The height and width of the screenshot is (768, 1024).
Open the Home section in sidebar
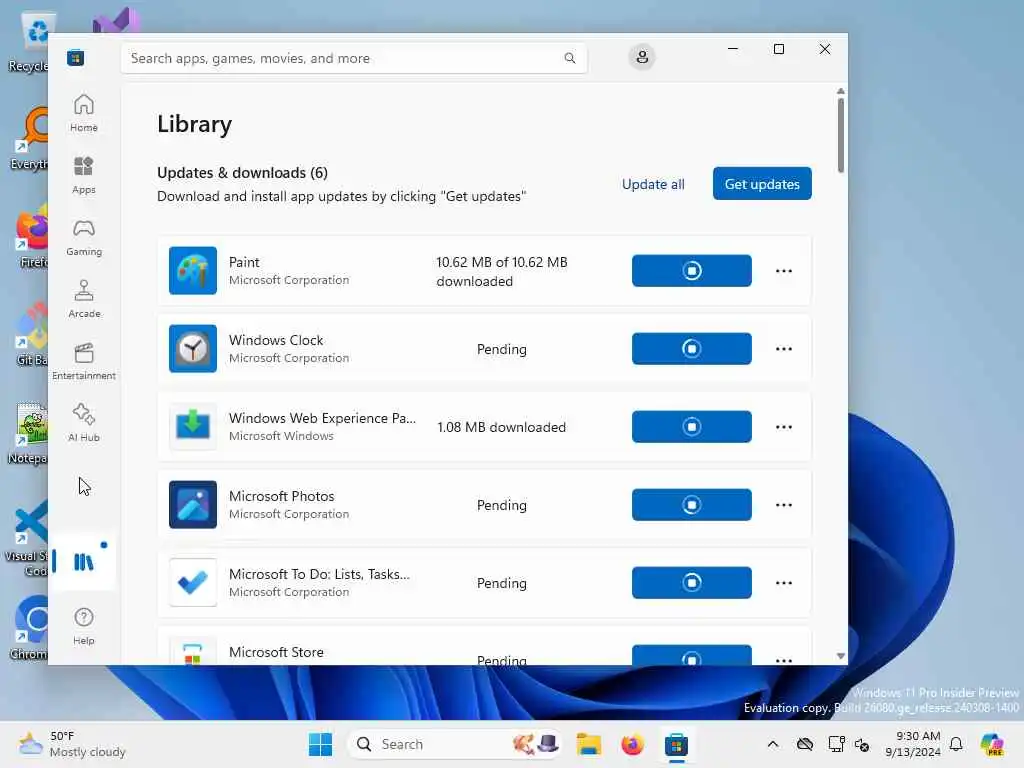point(84,113)
